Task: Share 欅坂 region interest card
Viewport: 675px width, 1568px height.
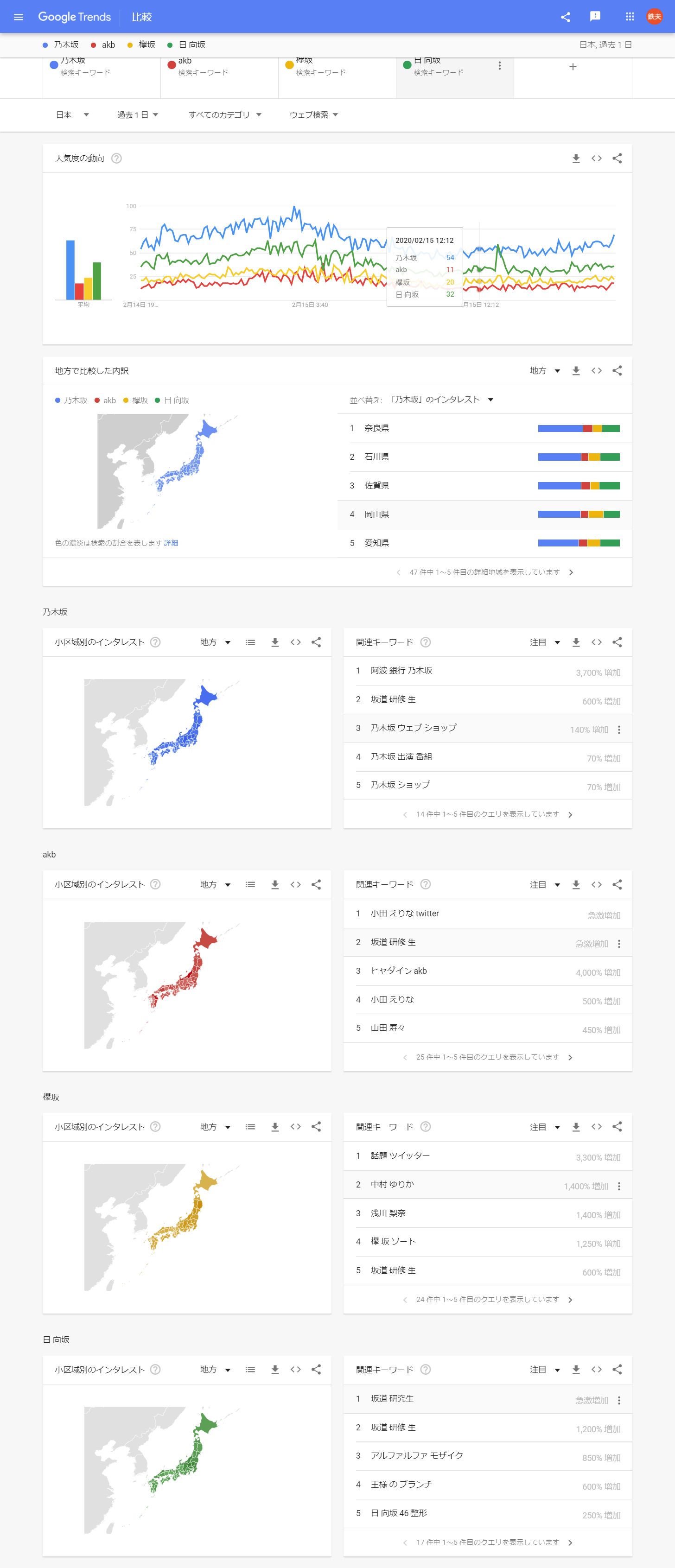Action: click(x=316, y=1127)
